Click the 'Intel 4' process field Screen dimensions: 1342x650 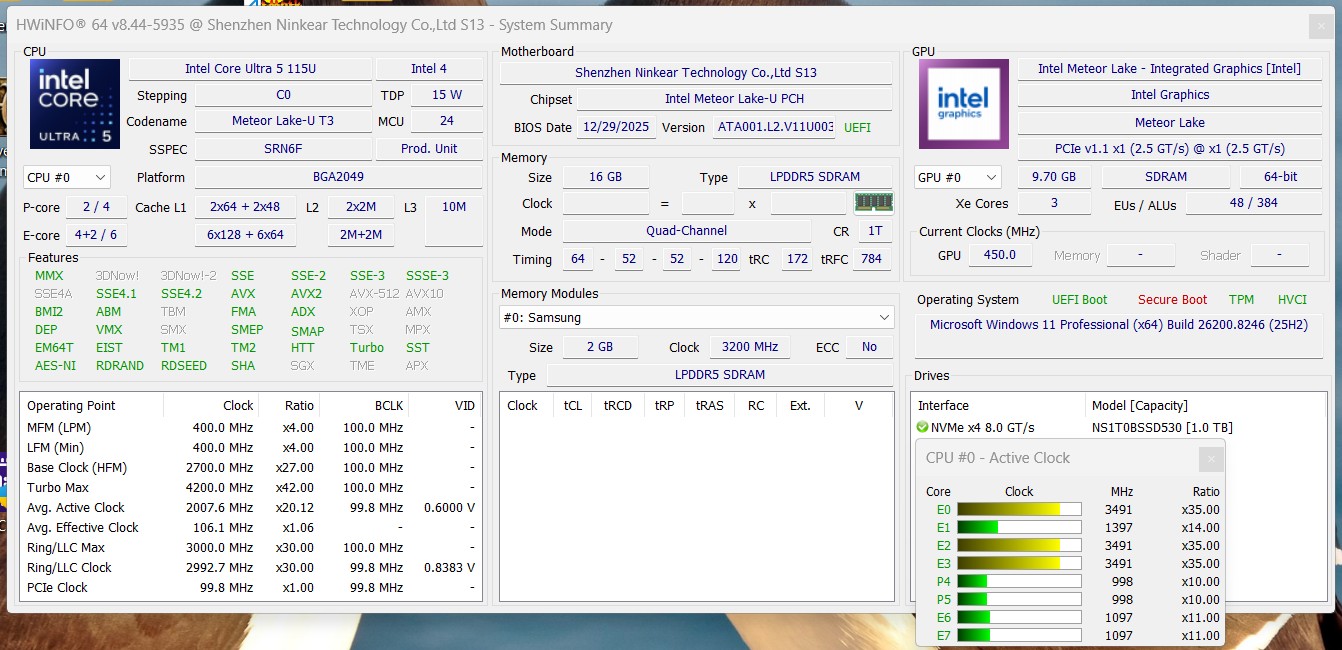(x=429, y=68)
